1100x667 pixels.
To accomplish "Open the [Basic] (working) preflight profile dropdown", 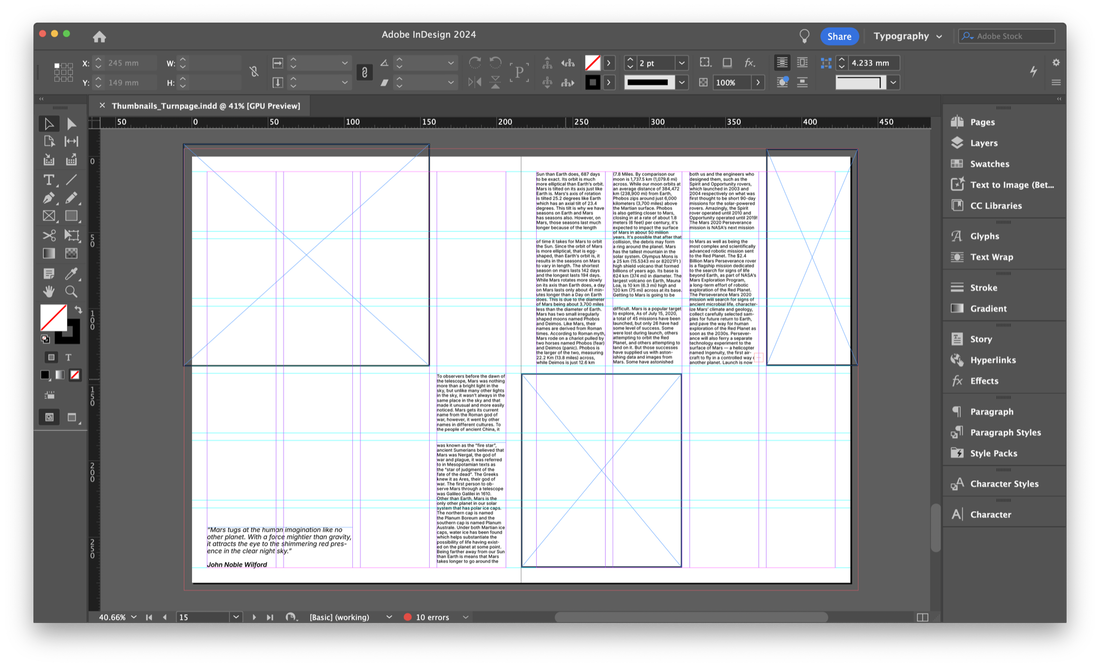I will pos(389,617).
